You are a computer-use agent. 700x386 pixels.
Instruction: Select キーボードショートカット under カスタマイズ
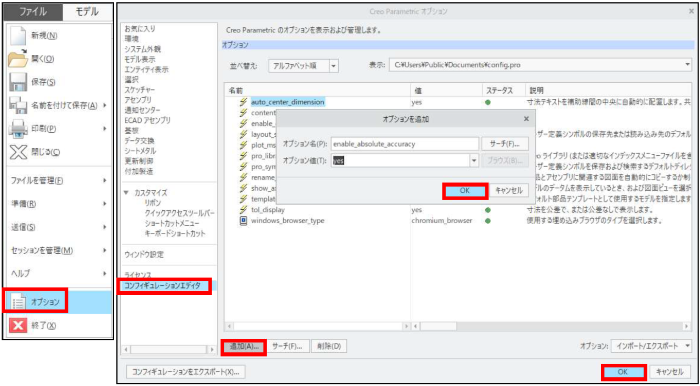pos(175,233)
